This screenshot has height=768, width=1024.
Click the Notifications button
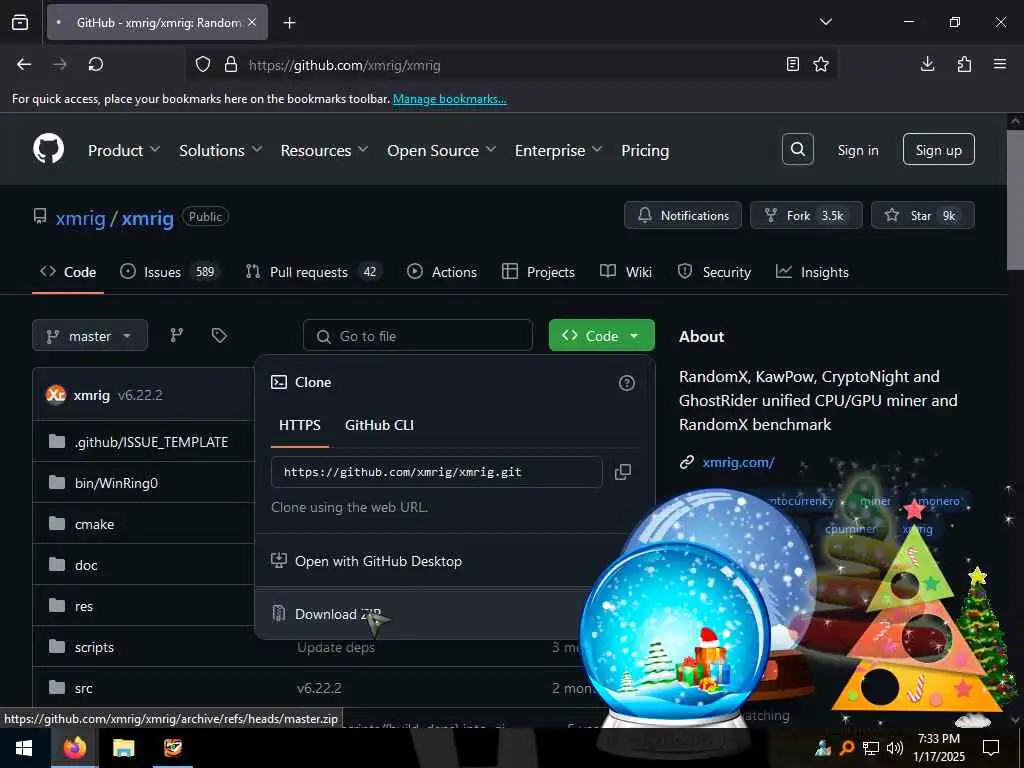pyautogui.click(x=683, y=216)
